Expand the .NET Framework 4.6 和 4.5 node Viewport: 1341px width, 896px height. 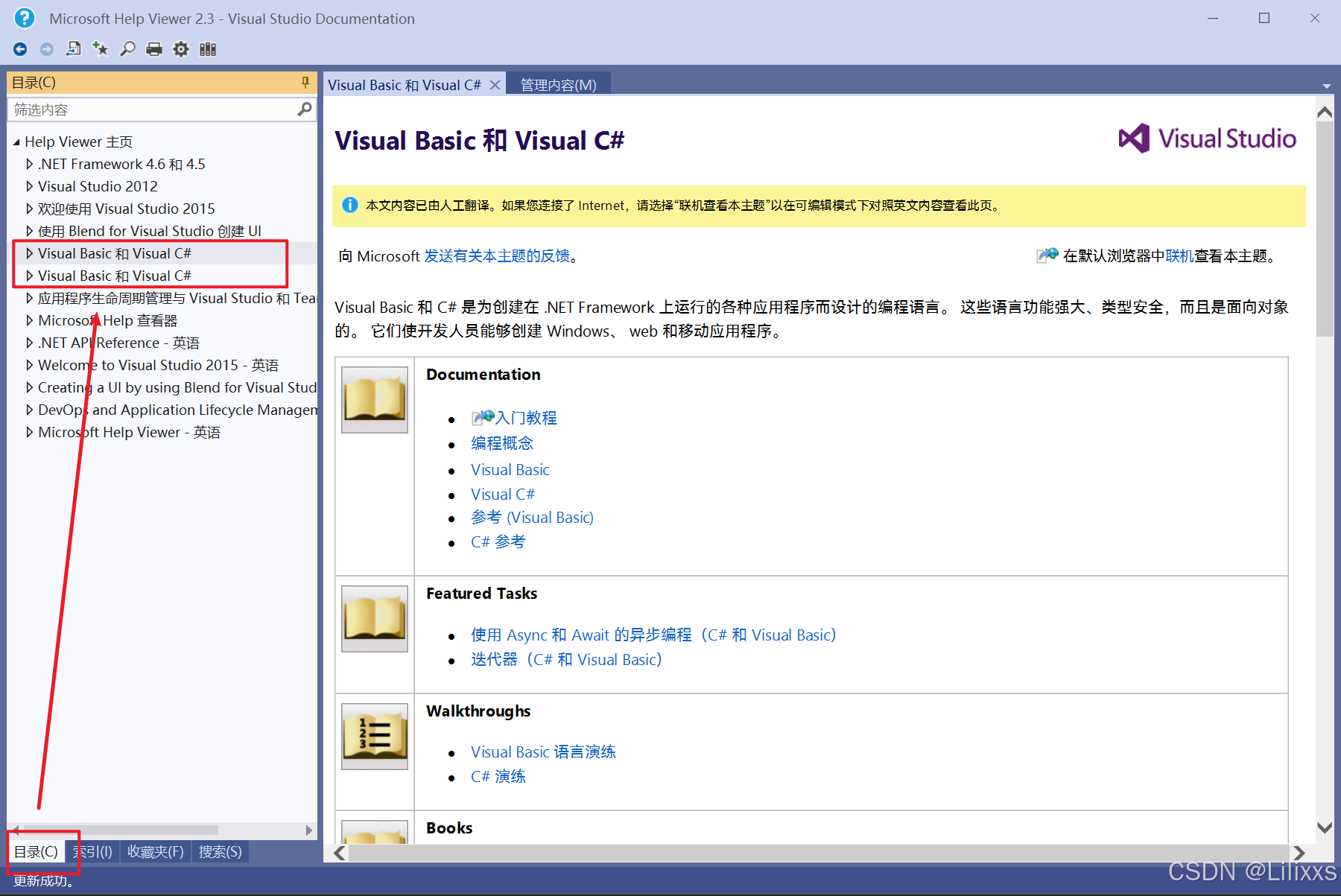tap(30, 164)
